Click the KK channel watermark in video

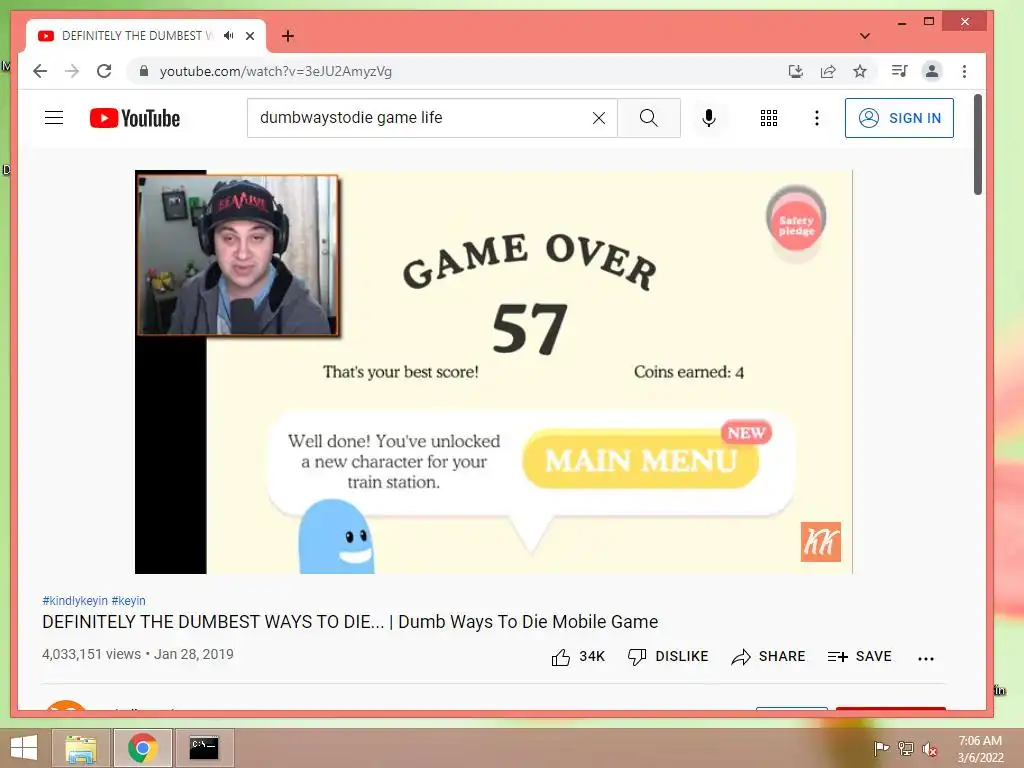pos(821,541)
